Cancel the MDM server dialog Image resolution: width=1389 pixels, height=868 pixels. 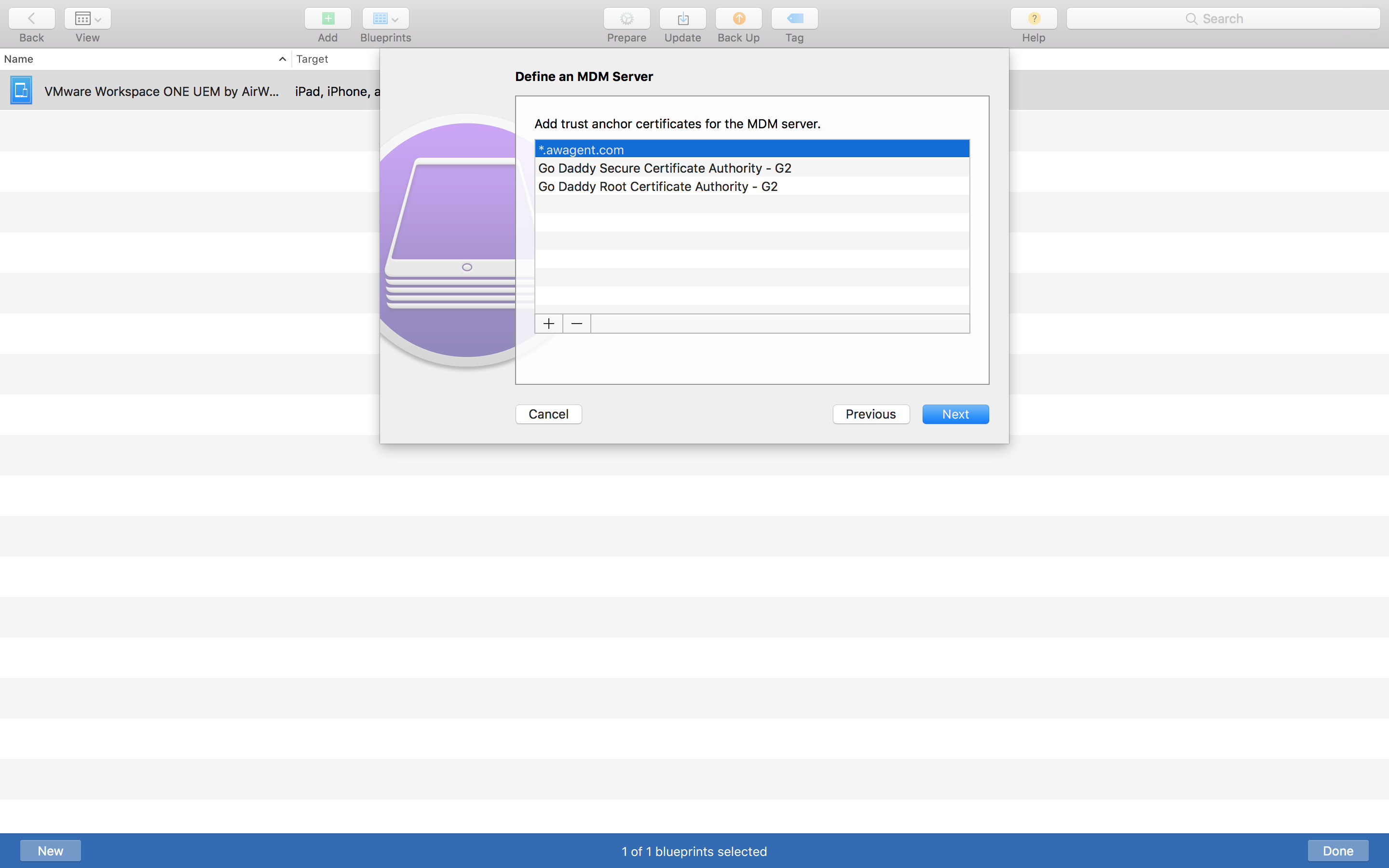(548, 414)
